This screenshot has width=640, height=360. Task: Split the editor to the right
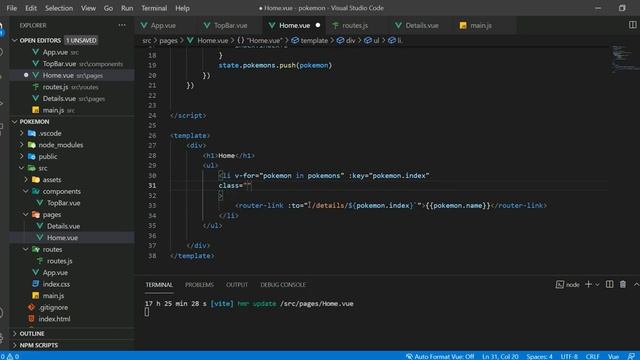[x=632, y=25]
